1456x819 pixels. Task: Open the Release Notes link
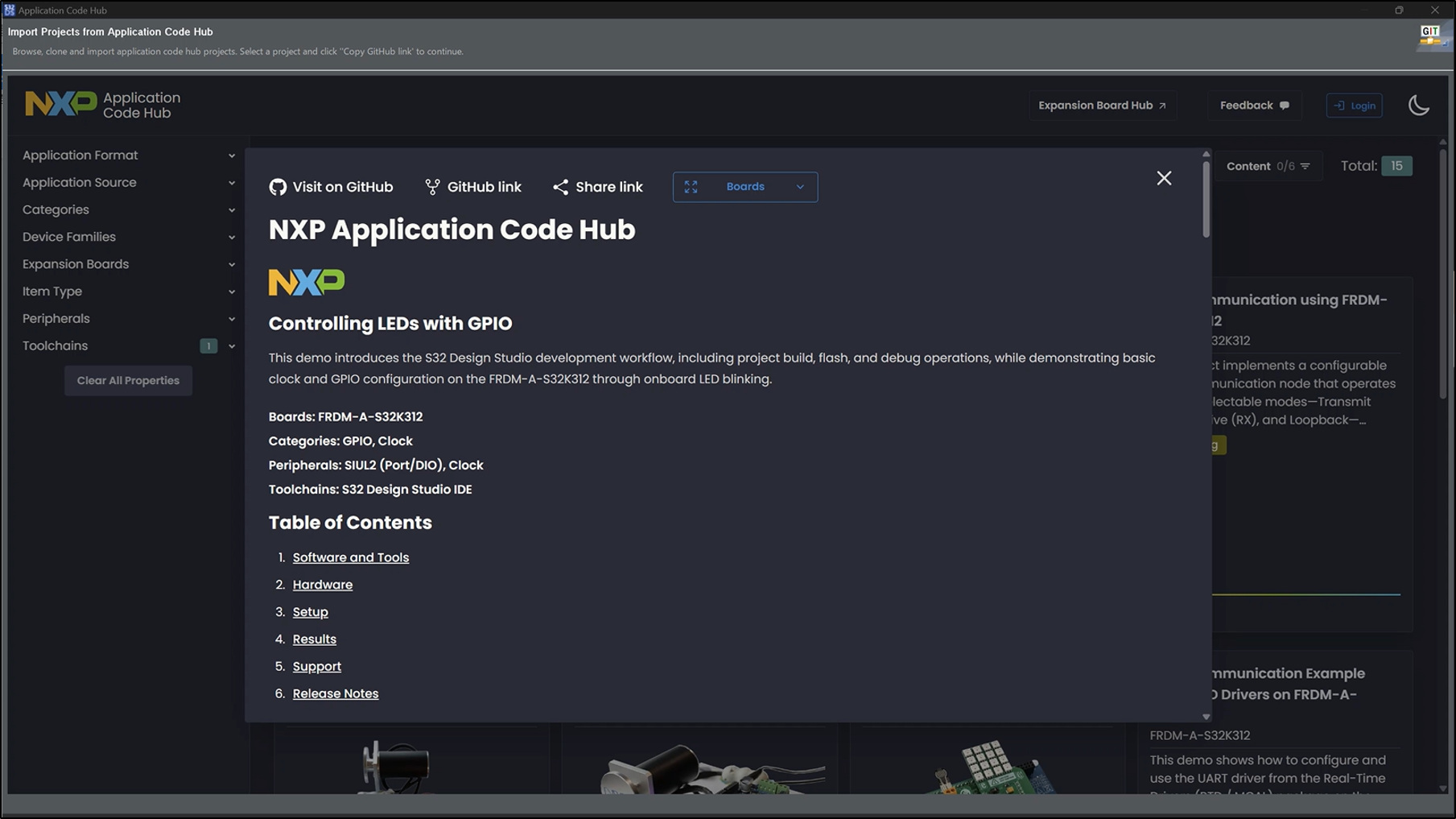[336, 693]
